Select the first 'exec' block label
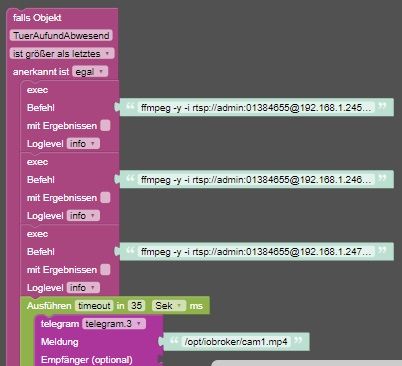Viewport: 402px width, 366px height. pos(37,90)
